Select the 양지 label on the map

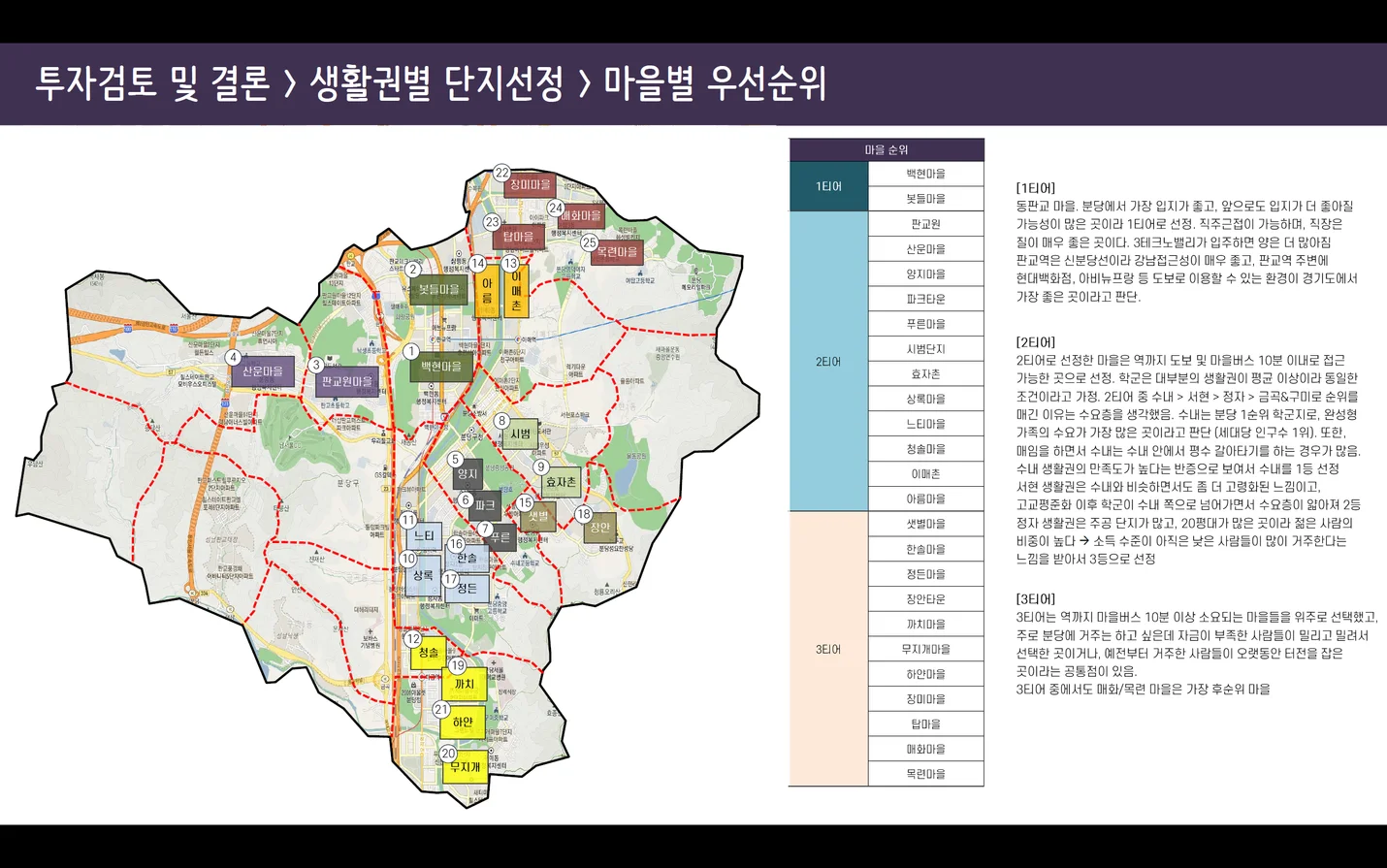coord(468,474)
